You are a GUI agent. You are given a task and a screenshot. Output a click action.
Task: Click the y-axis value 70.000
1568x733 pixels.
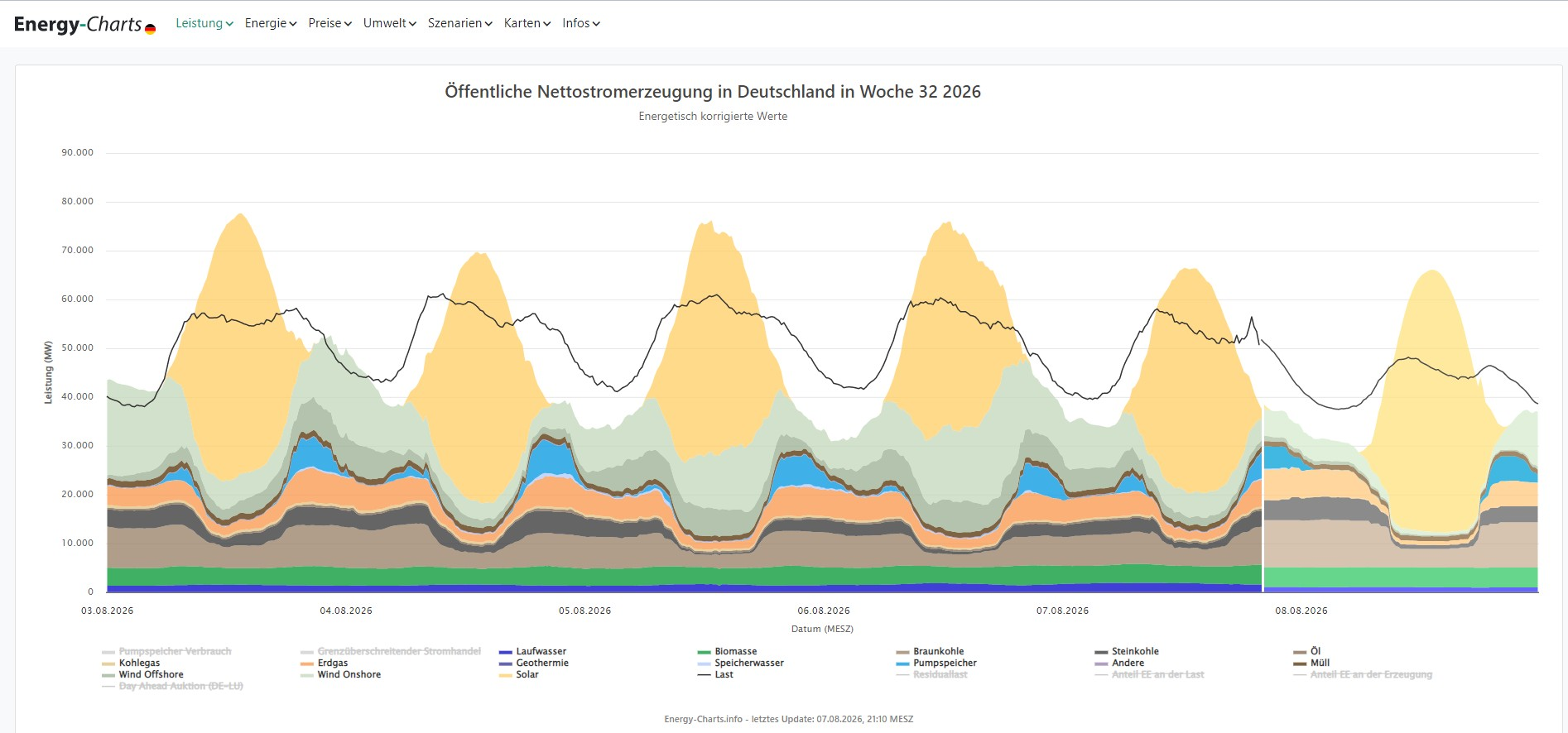78,250
